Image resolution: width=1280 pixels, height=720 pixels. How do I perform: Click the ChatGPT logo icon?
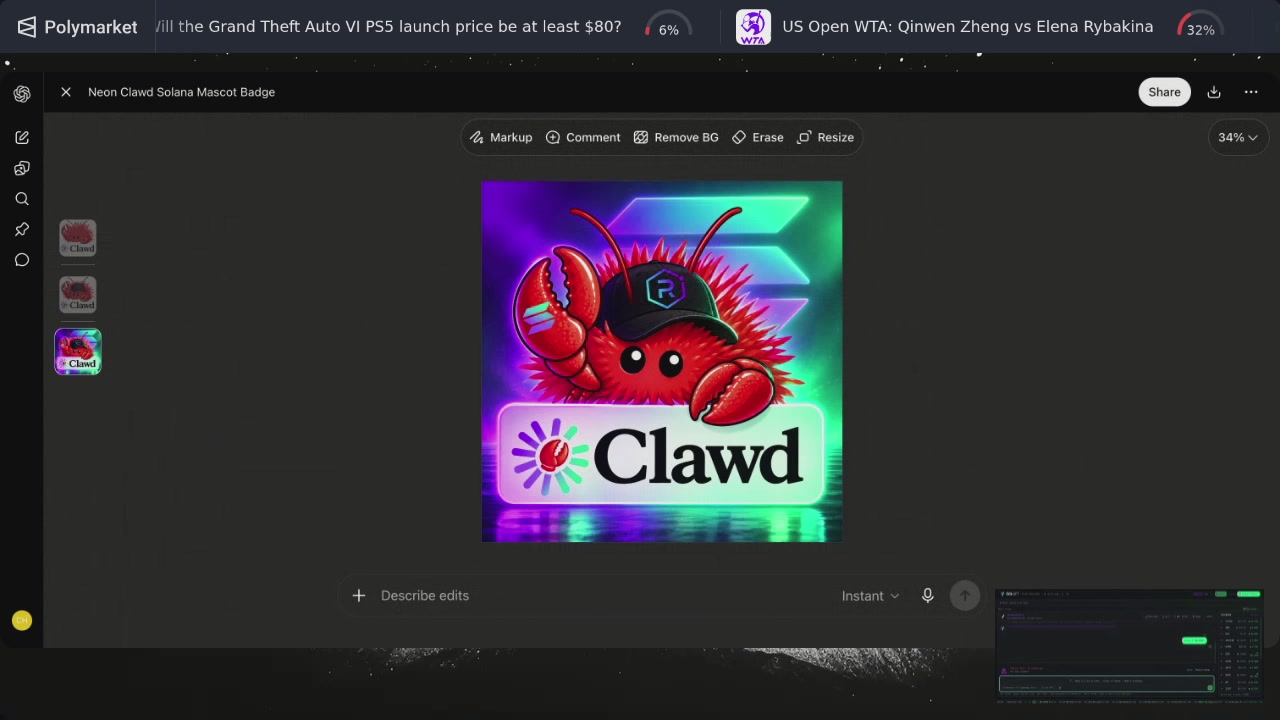coord(22,94)
